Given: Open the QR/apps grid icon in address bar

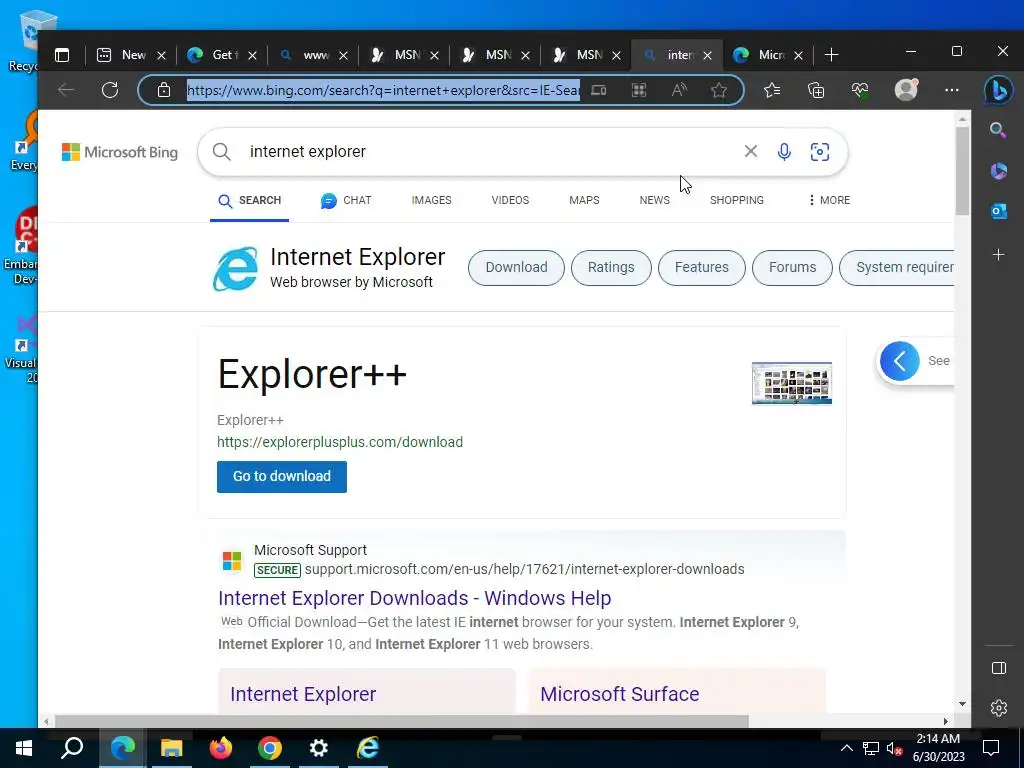Looking at the screenshot, I should click(639, 90).
